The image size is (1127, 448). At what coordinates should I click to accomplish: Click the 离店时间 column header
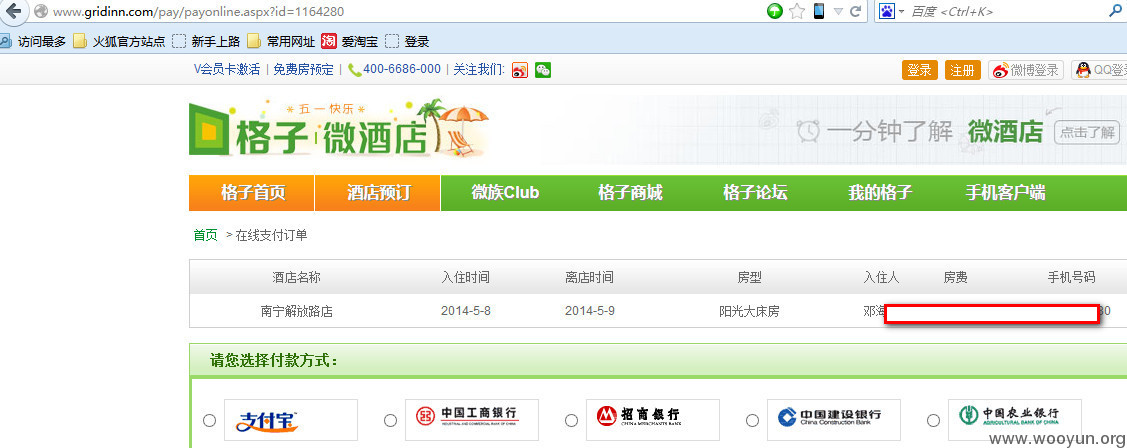pyautogui.click(x=589, y=278)
